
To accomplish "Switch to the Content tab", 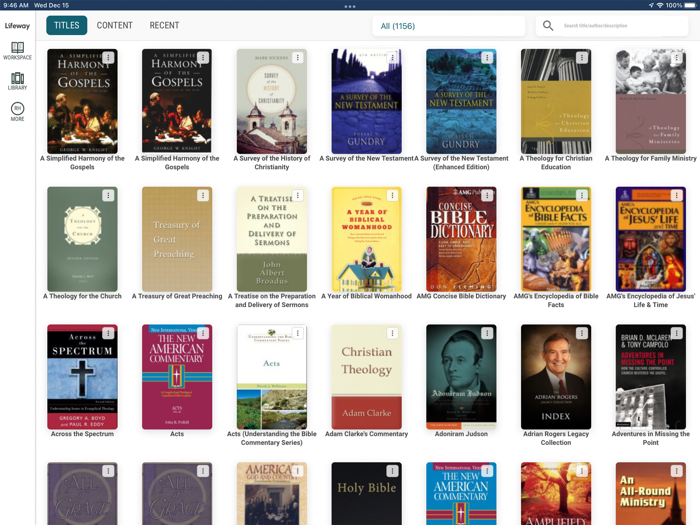I will pyautogui.click(x=115, y=25).
